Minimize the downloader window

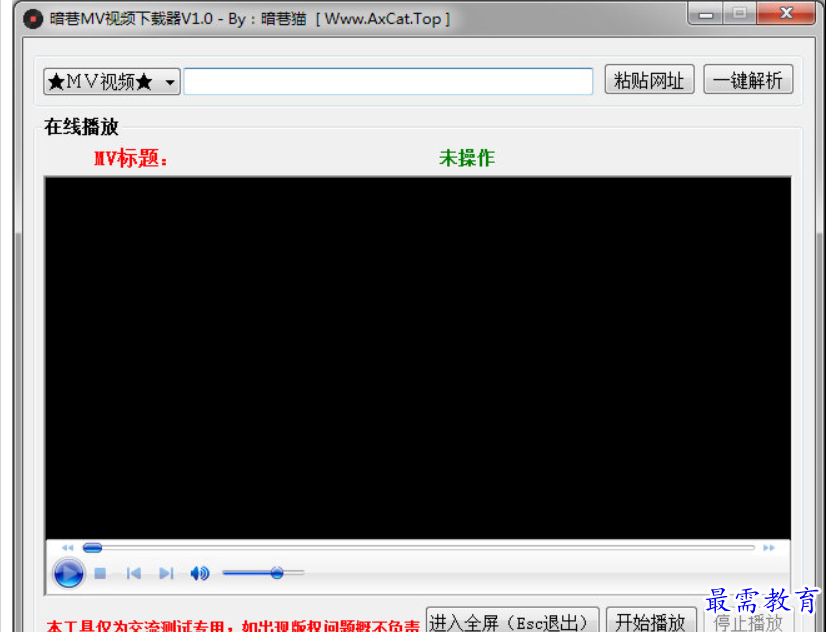(x=706, y=14)
